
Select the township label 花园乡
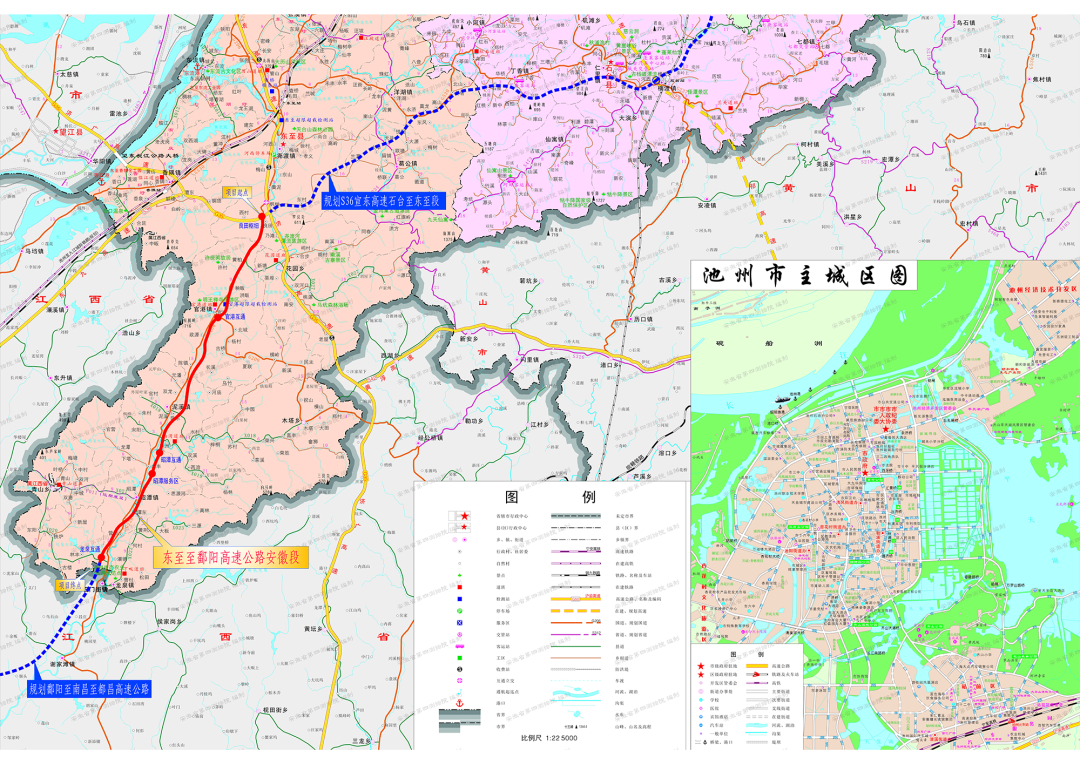(x=295, y=269)
